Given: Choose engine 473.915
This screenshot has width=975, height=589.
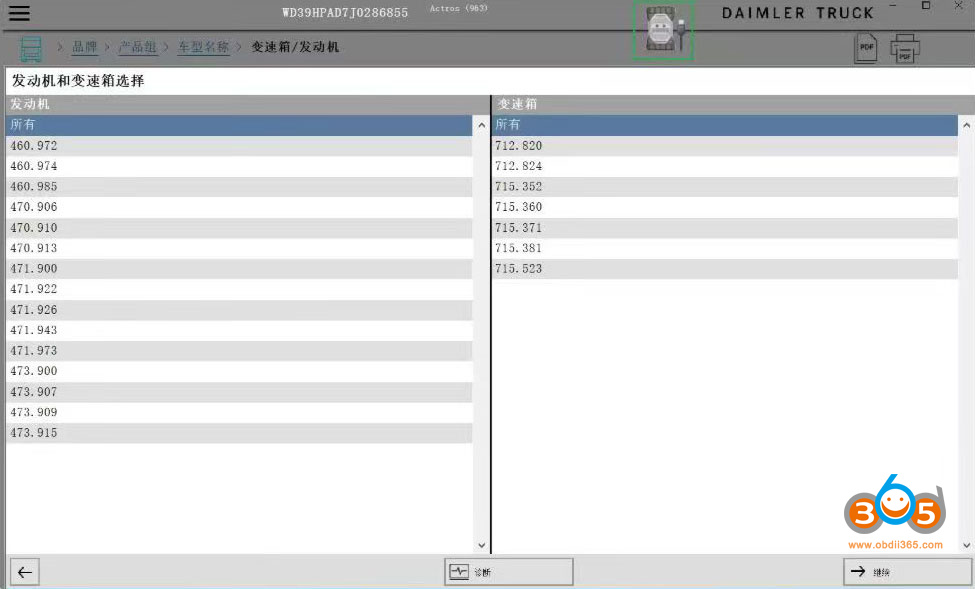Looking at the screenshot, I should pyautogui.click(x=238, y=433).
